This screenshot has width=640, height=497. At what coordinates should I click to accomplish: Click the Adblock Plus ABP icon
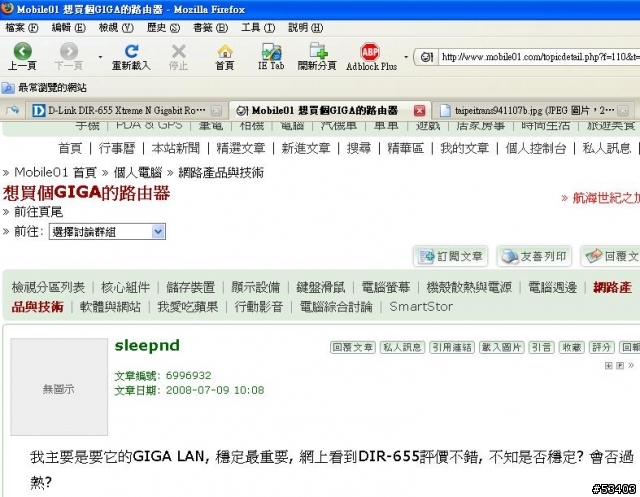[x=370, y=51]
